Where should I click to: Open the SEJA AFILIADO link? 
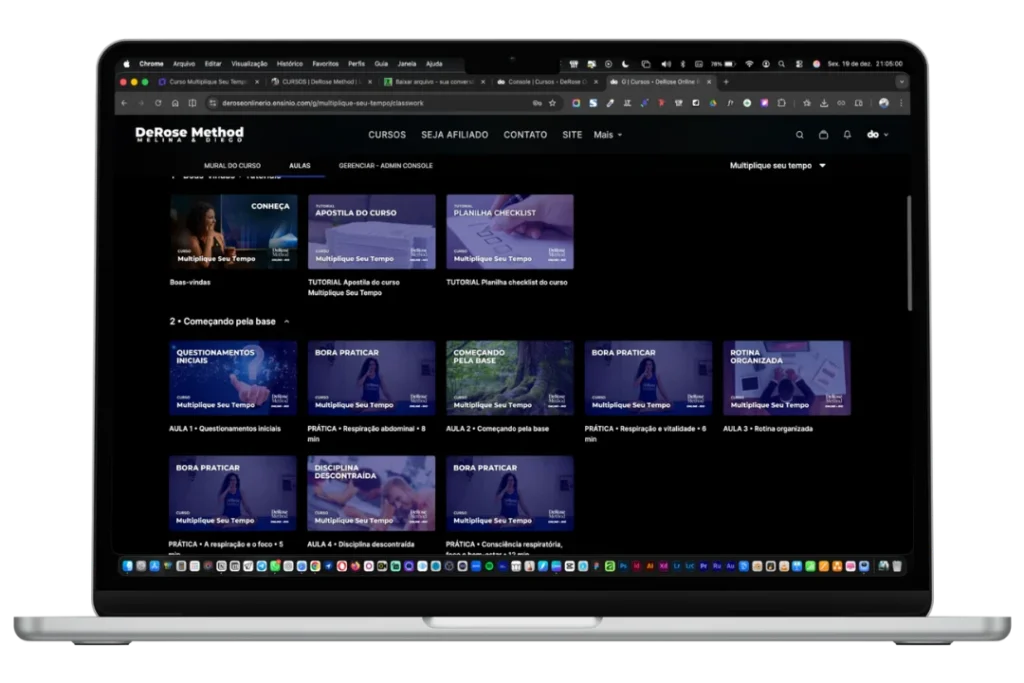[455, 135]
